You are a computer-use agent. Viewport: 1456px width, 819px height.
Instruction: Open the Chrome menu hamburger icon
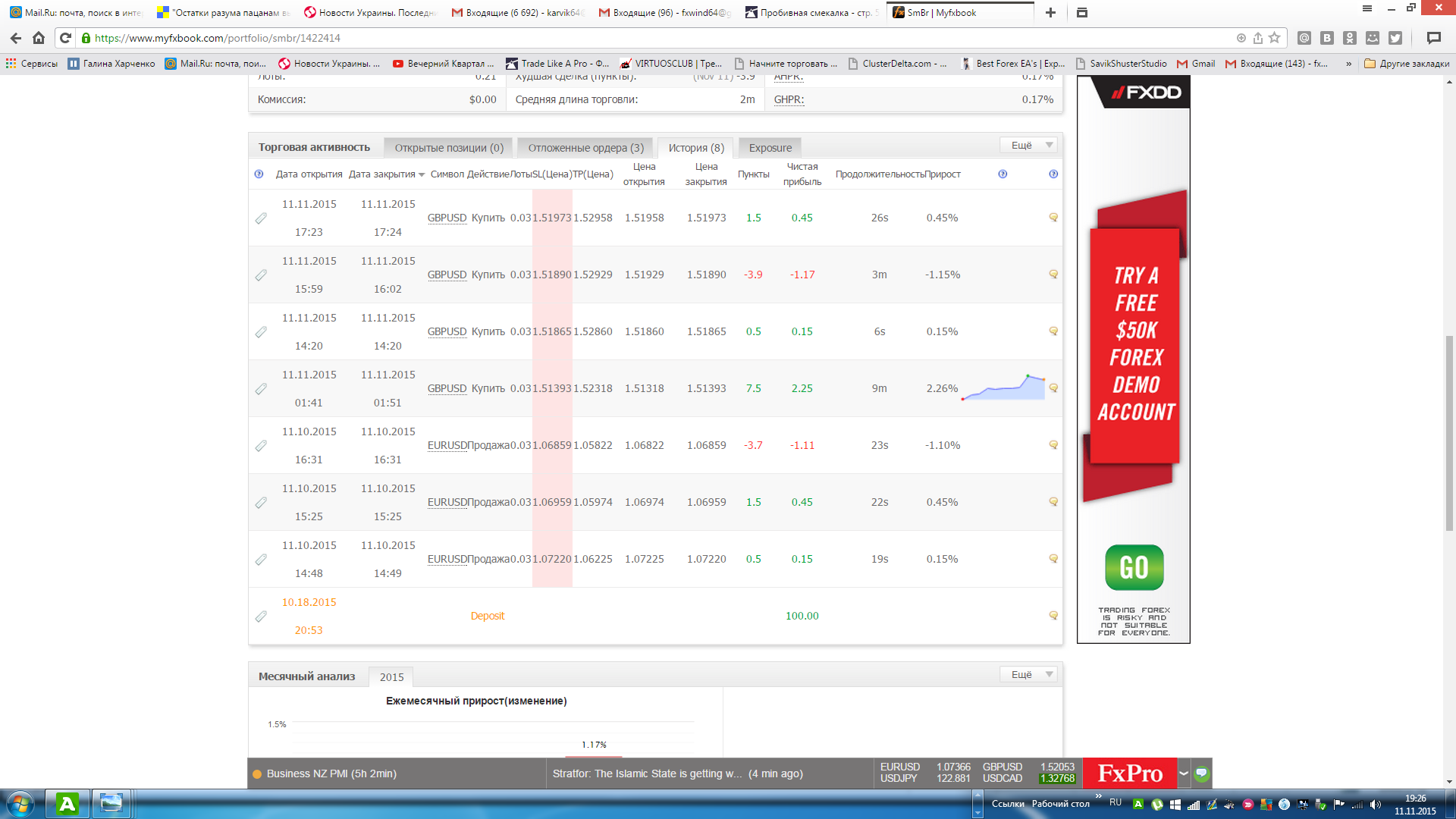1367,8
